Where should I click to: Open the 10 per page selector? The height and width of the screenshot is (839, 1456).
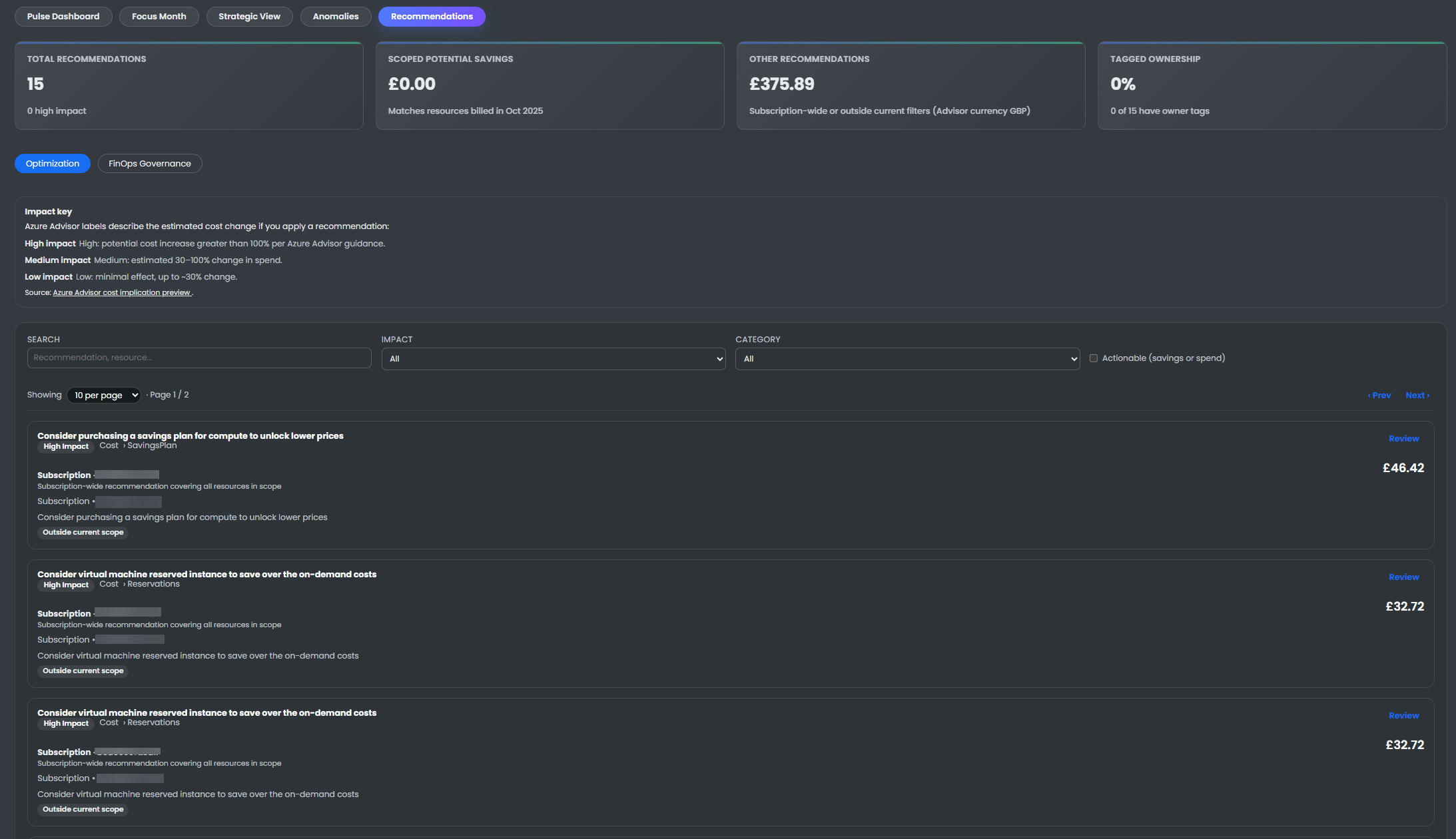pyautogui.click(x=104, y=396)
